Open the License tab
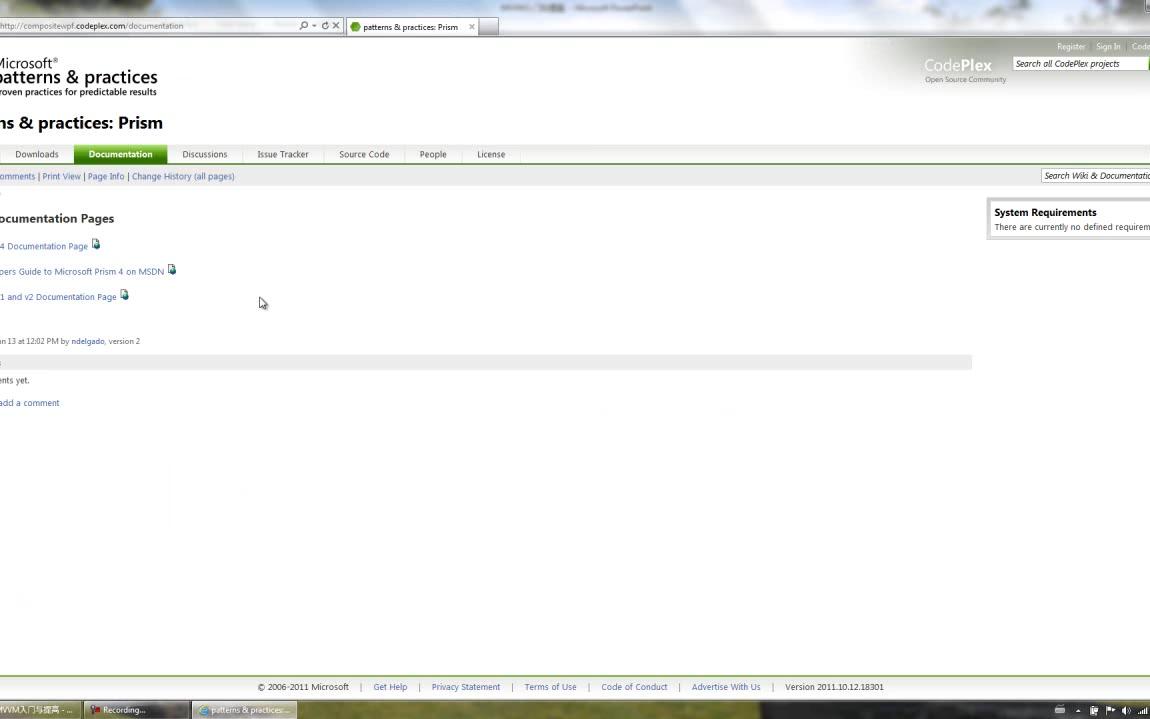This screenshot has width=1150, height=719. pyautogui.click(x=491, y=154)
